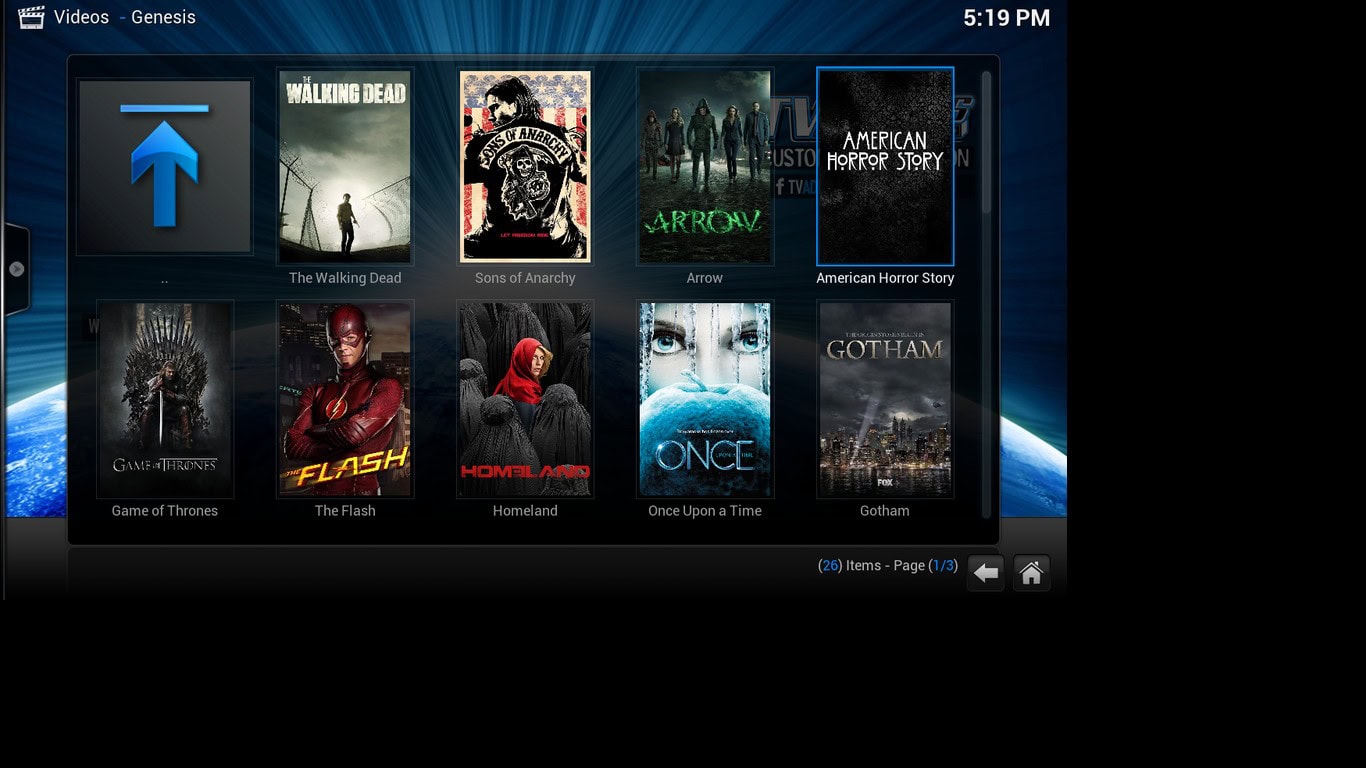Screen dimensions: 1366x768
Task: Click the 'American Horror Story' title label
Action: tap(885, 278)
